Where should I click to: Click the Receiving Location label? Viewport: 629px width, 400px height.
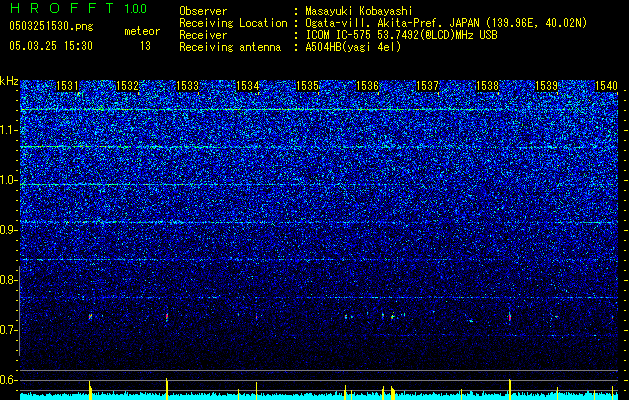point(233,23)
